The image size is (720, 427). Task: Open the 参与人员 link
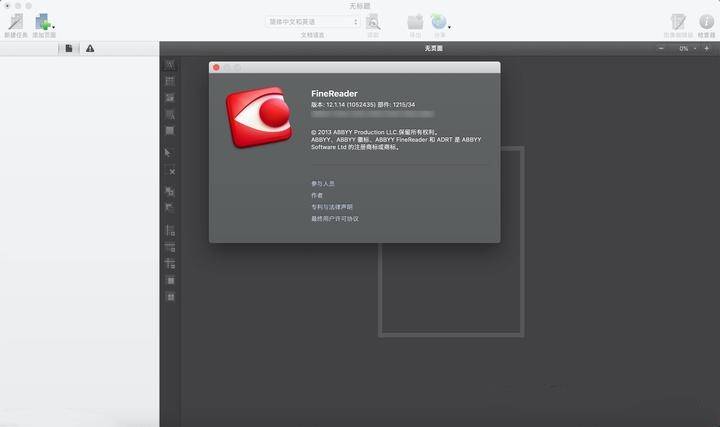click(323, 183)
